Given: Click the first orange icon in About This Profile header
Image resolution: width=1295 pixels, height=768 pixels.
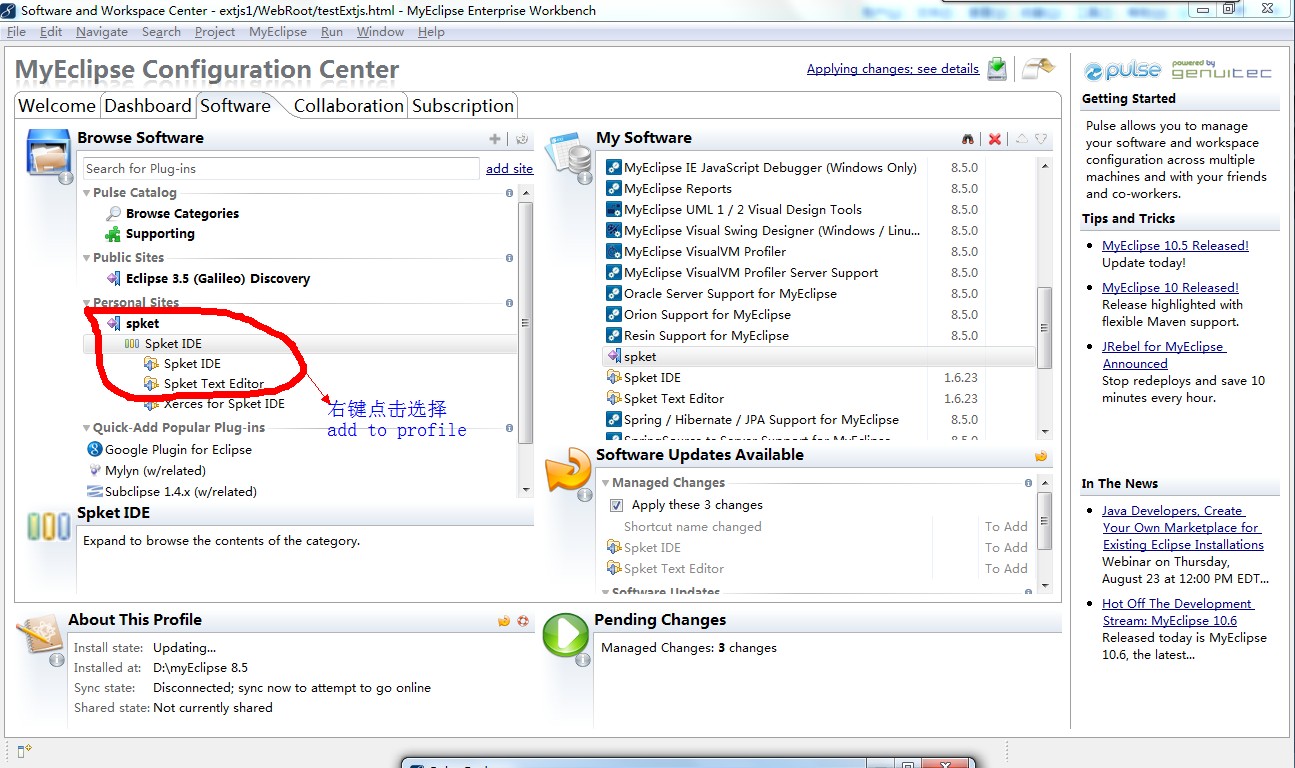Looking at the screenshot, I should (x=504, y=621).
